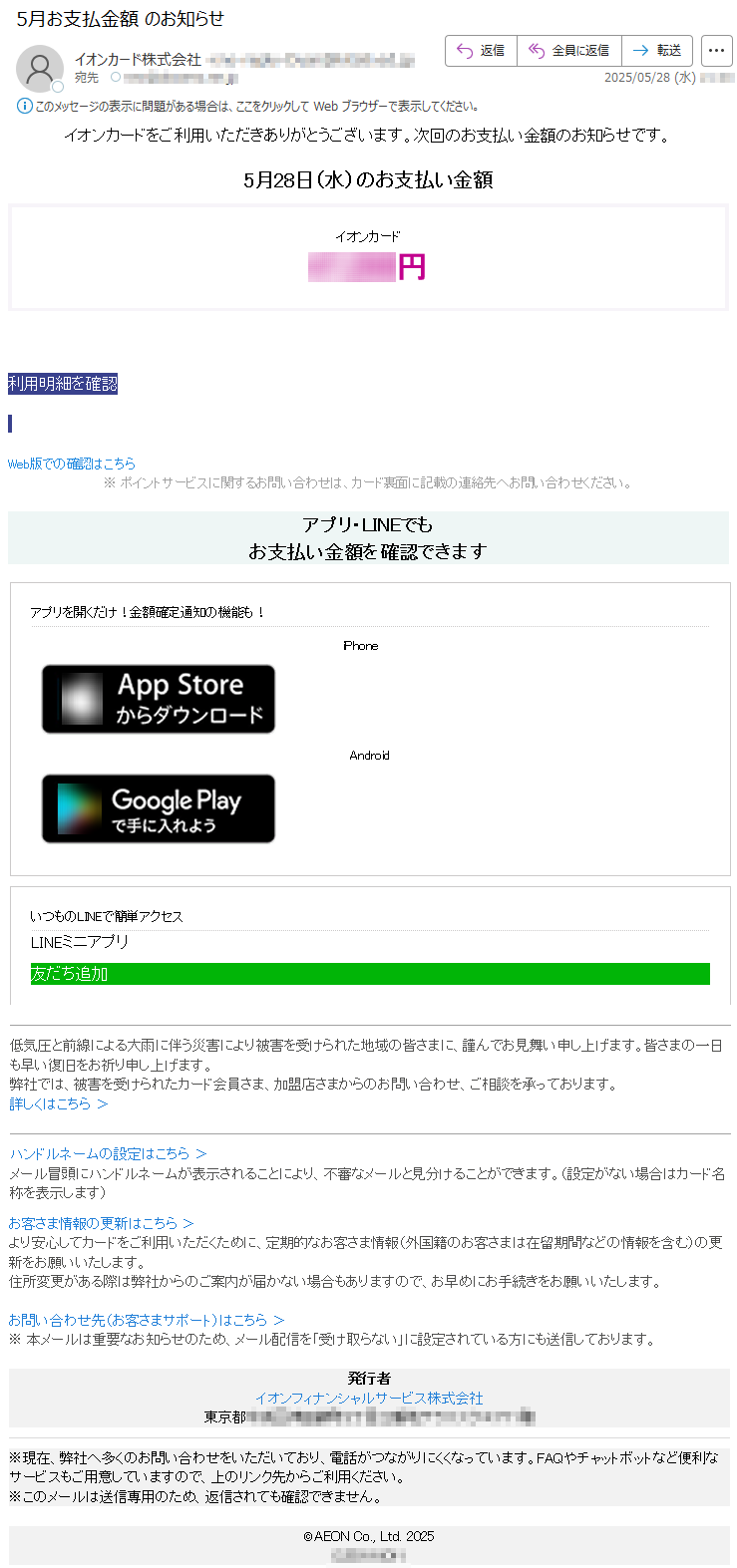Click the 利用明細を確認 button

[63, 384]
